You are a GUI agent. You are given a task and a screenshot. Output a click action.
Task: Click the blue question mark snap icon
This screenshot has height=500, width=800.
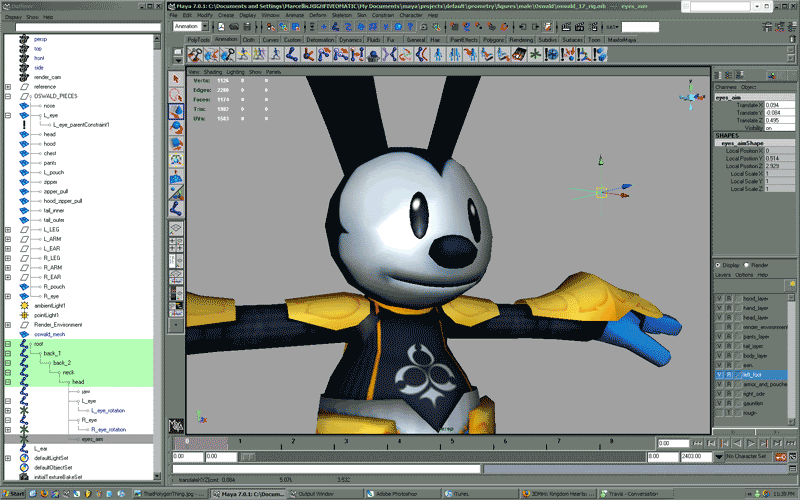point(410,27)
